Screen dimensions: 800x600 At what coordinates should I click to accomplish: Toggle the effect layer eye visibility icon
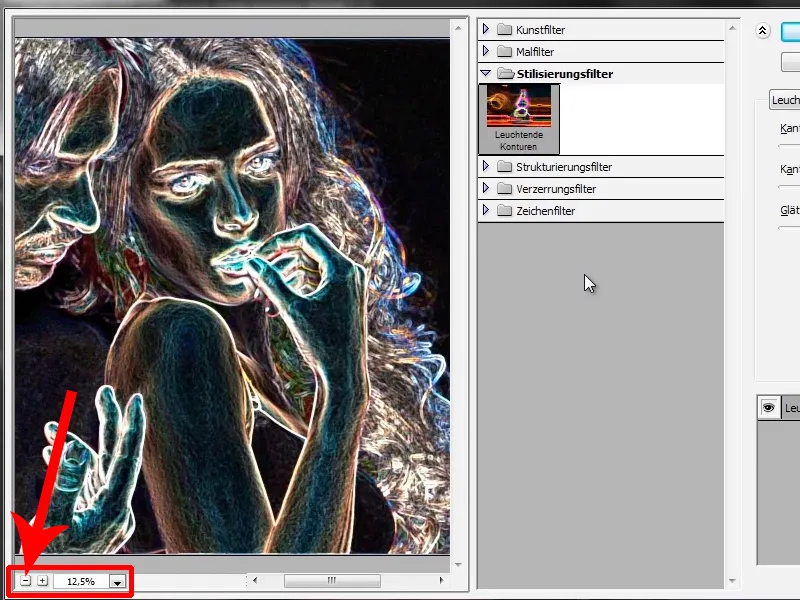pos(768,408)
